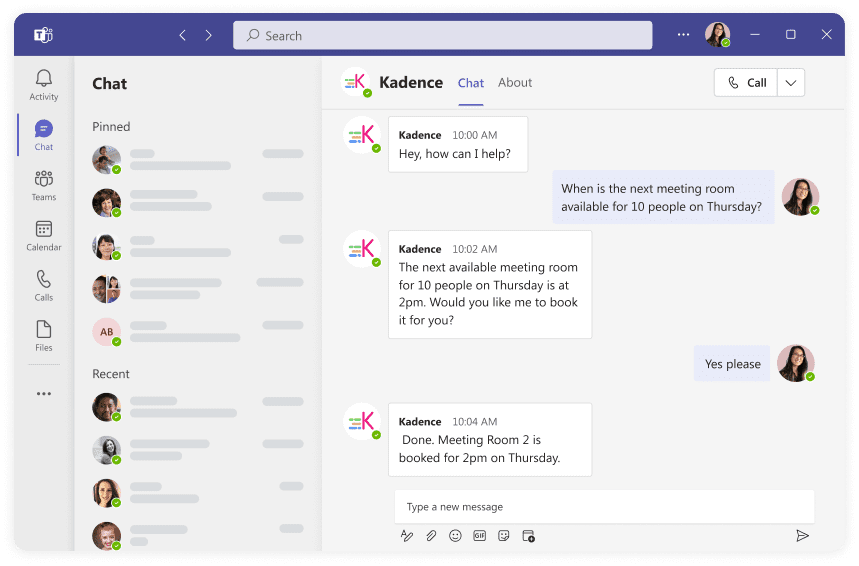
Task: Minimize the Teams window
Action: pos(755,35)
